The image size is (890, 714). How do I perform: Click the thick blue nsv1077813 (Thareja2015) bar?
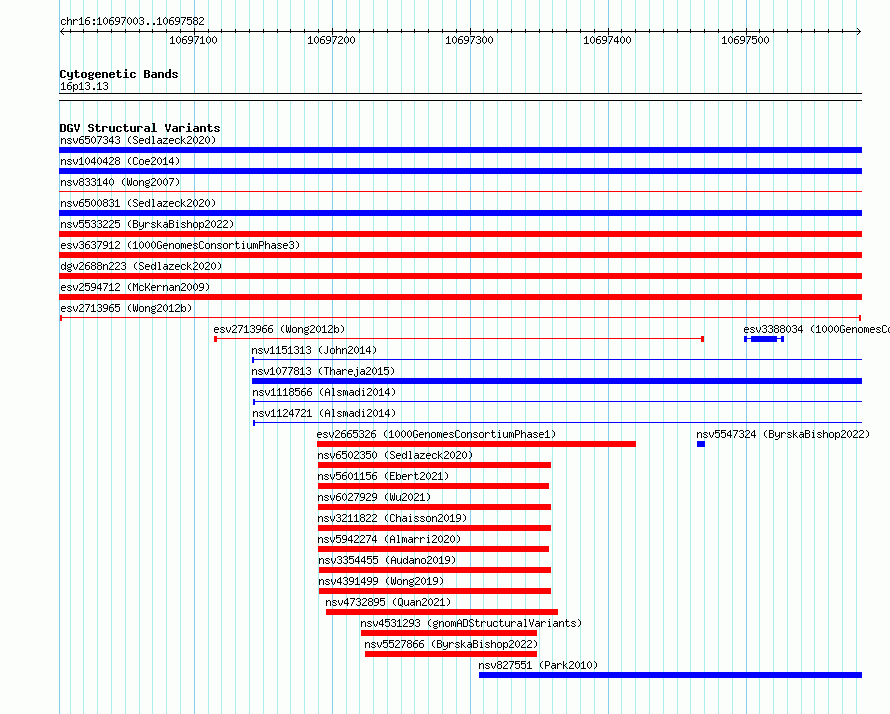557,381
